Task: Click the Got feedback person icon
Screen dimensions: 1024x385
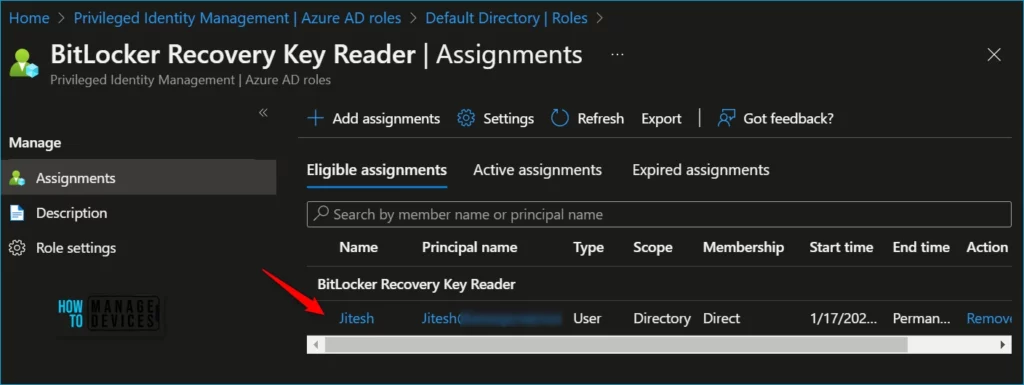Action: coord(726,118)
